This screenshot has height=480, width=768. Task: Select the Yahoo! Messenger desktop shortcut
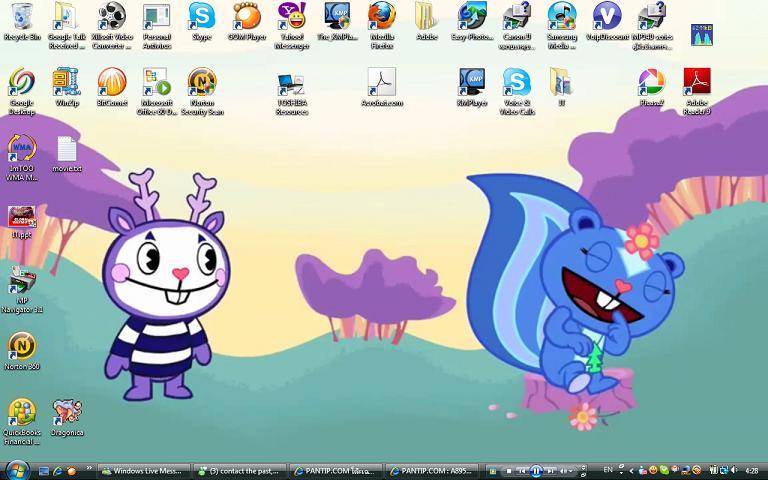pyautogui.click(x=292, y=25)
